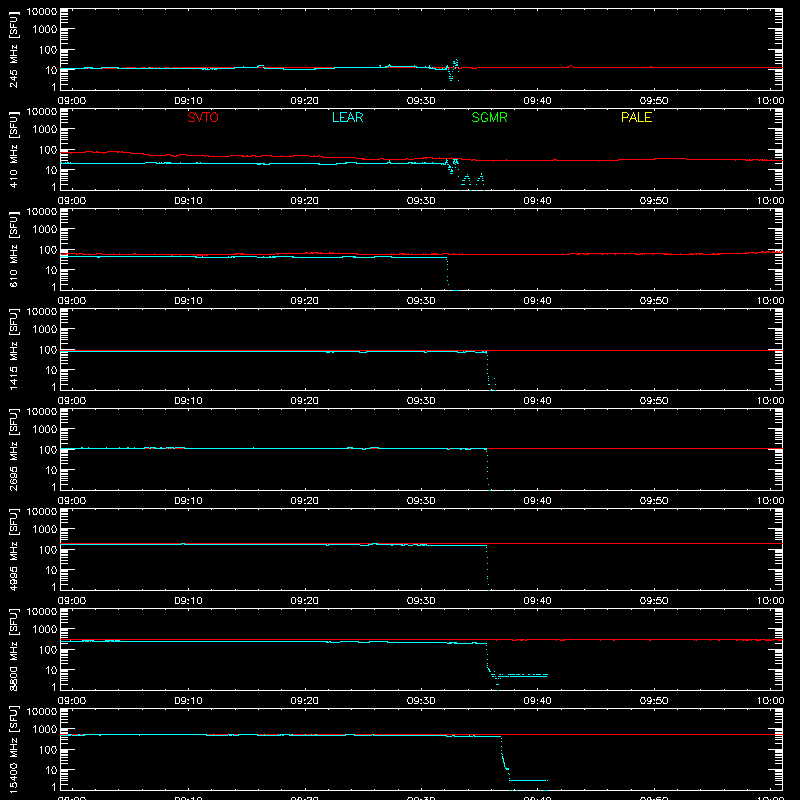This screenshot has height=800, width=800.
Task: Select the 610 MHz [SFU] axis label
Action: coord(14,249)
